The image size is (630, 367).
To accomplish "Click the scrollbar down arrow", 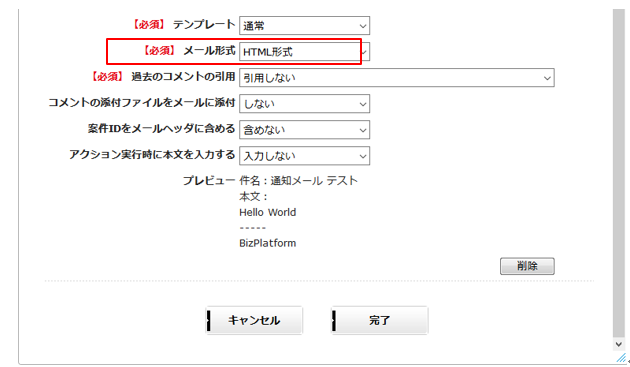I will click(x=619, y=344).
